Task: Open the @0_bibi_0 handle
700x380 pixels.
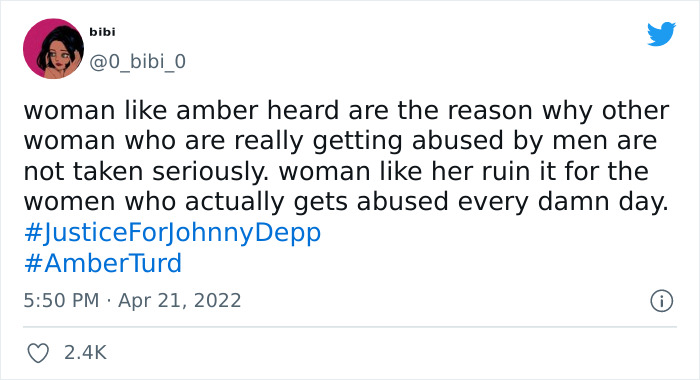Action: pyautogui.click(x=137, y=61)
